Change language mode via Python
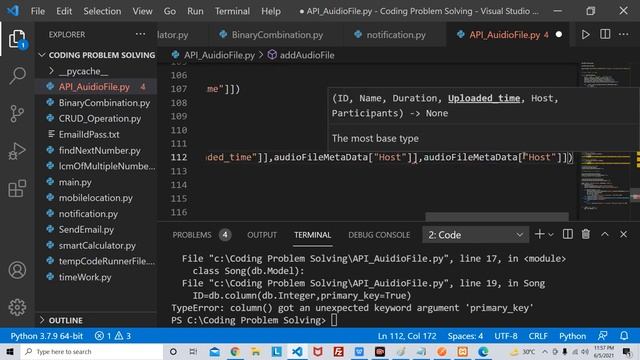 click(572, 336)
